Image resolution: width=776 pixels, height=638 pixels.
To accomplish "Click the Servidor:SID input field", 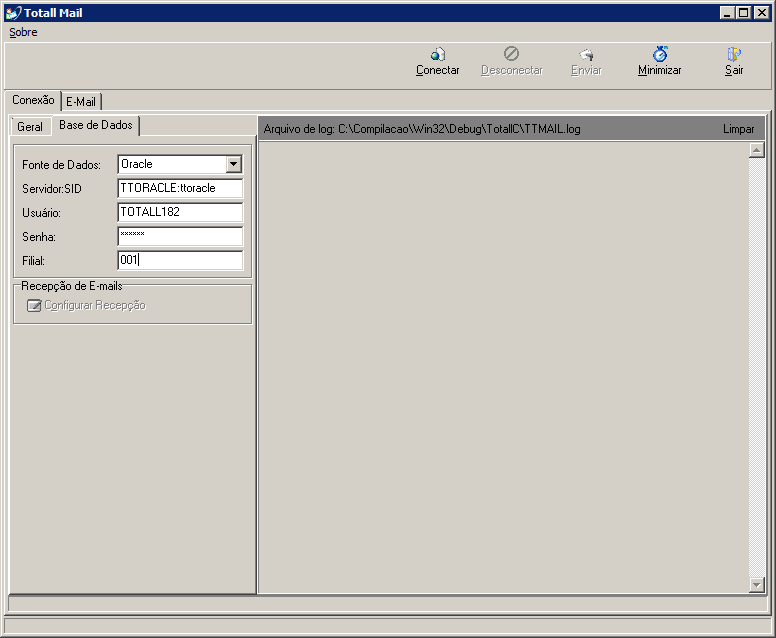I will (180, 188).
